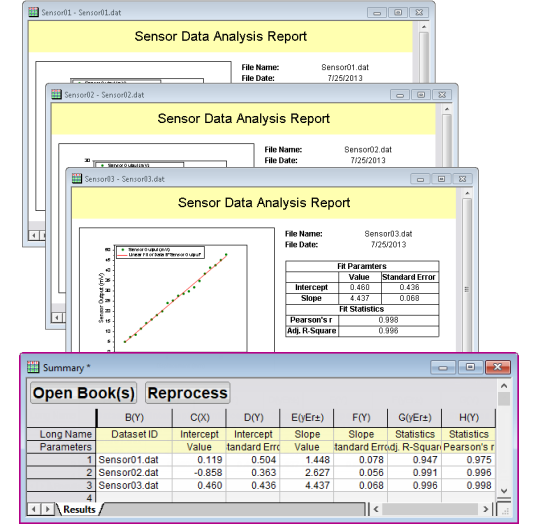
Task: Click cell Sensor01.dat in Summary
Action: point(134,460)
